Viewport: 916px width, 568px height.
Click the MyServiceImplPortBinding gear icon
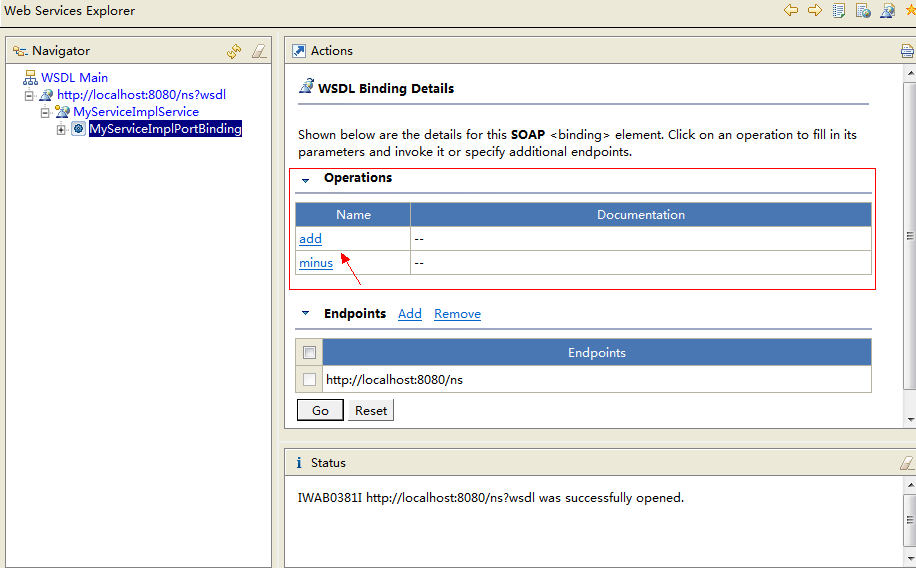pyautogui.click(x=78, y=129)
